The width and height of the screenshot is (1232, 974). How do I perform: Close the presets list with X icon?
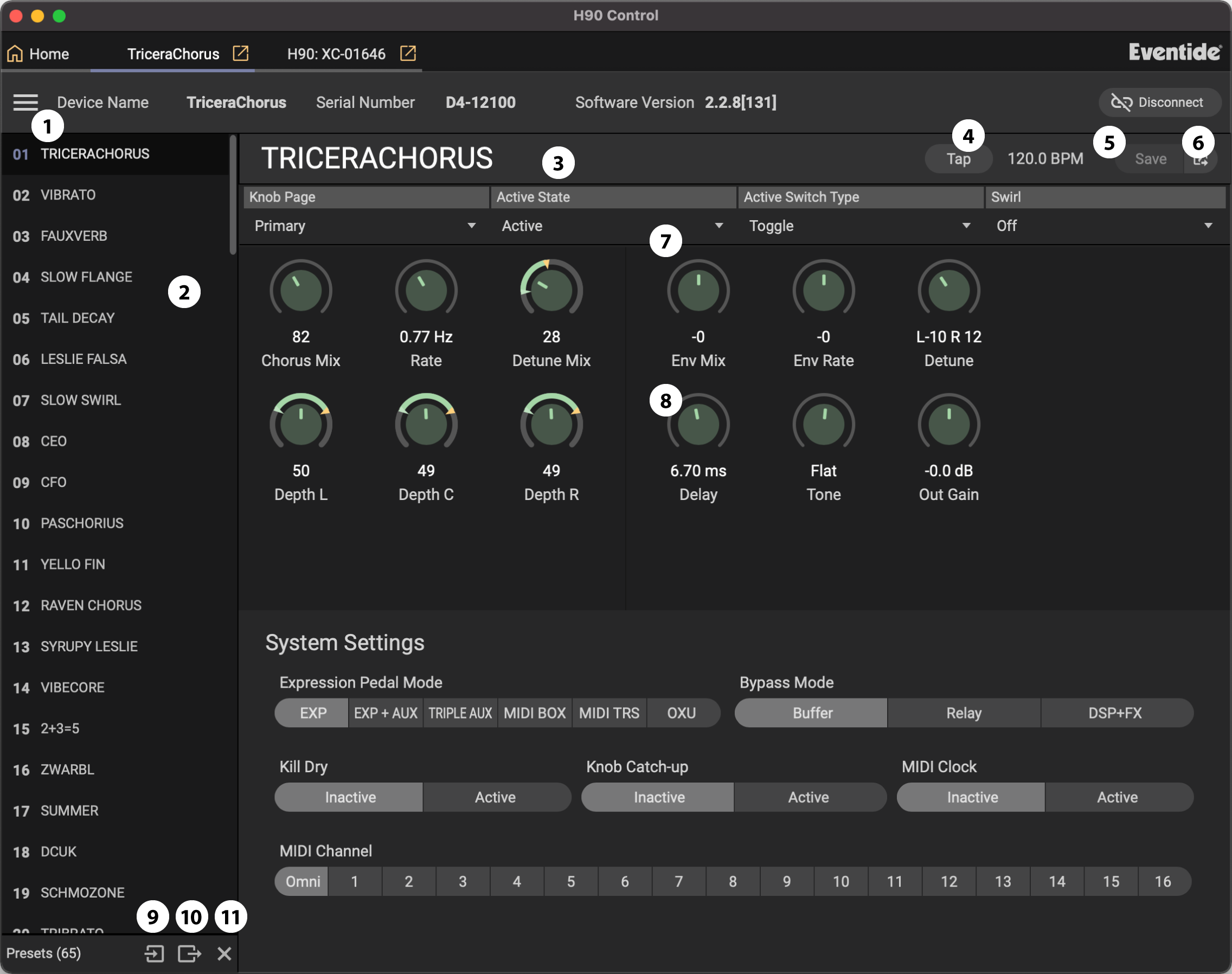tap(224, 953)
